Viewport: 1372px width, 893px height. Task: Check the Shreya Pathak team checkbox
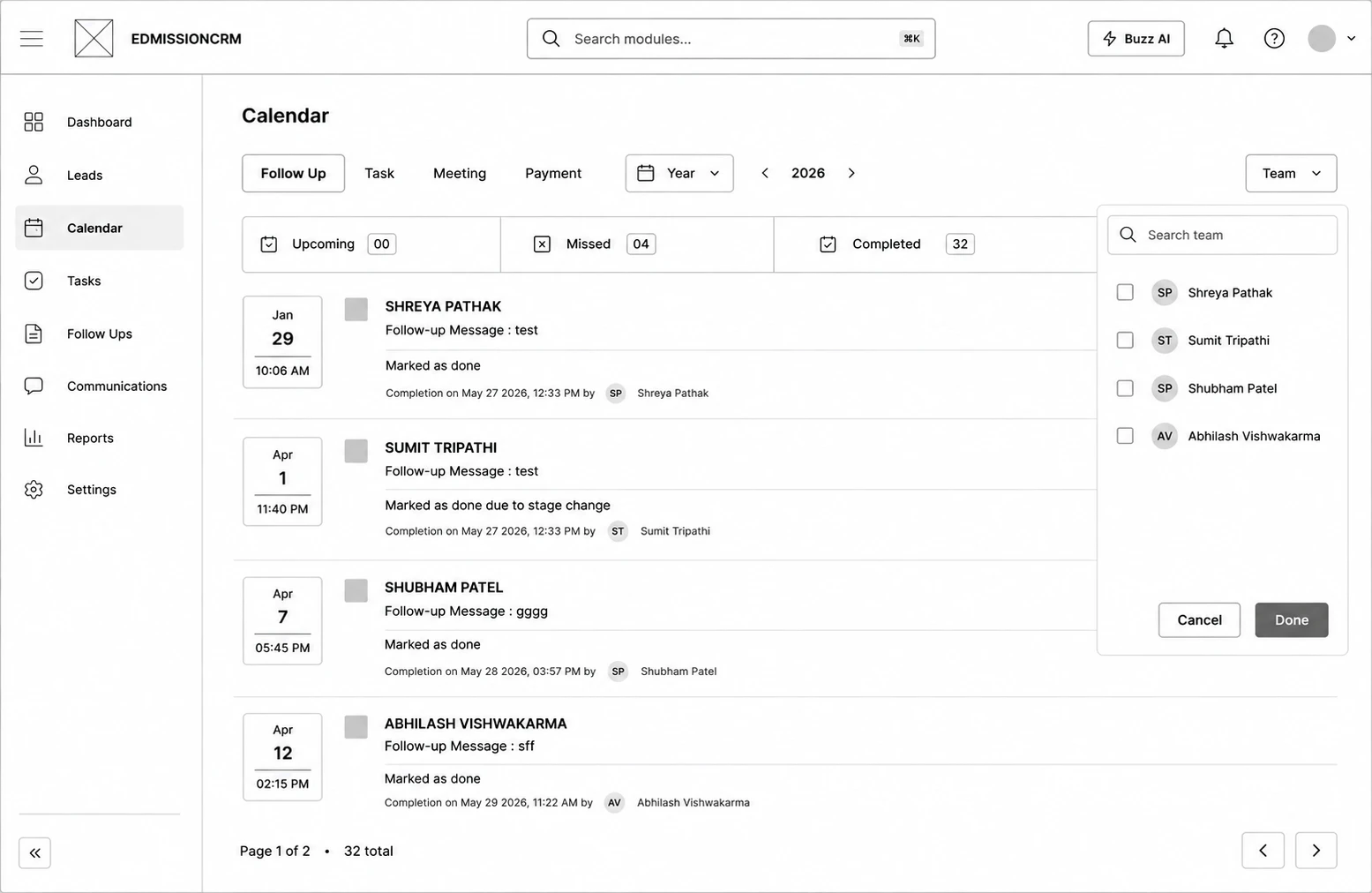point(1125,292)
